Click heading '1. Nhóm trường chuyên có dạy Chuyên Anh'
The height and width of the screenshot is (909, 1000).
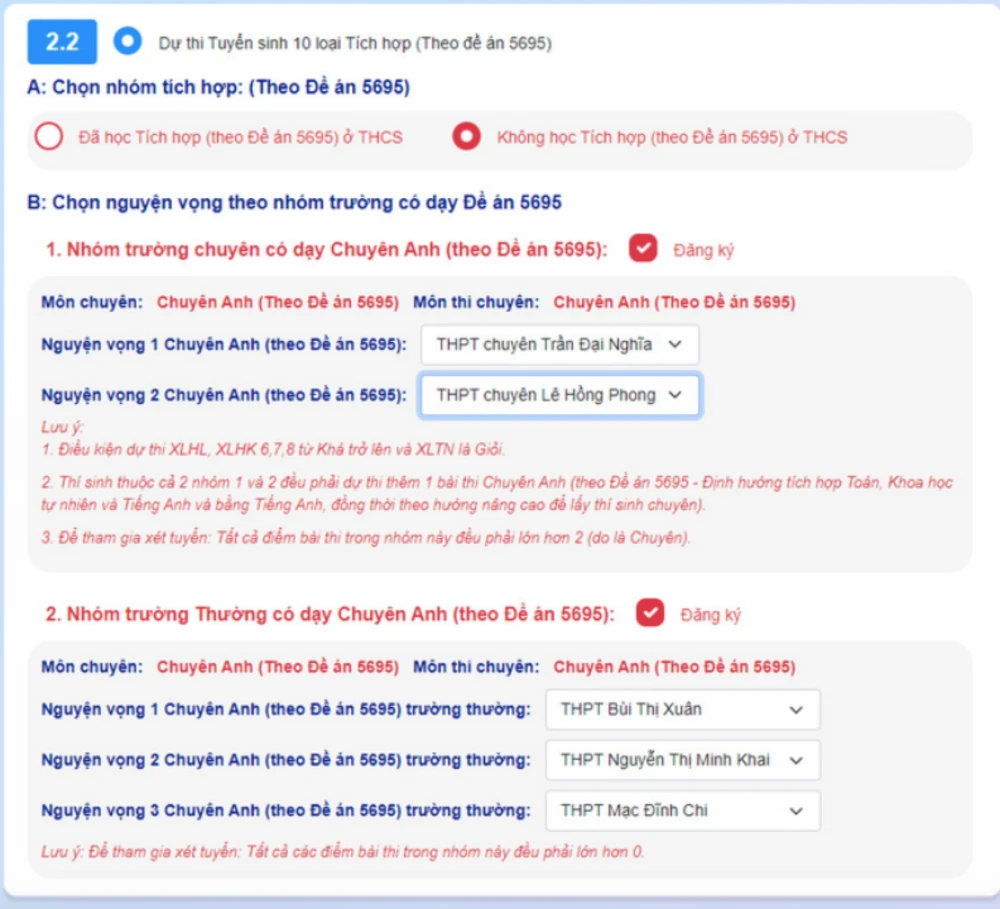(x=327, y=249)
